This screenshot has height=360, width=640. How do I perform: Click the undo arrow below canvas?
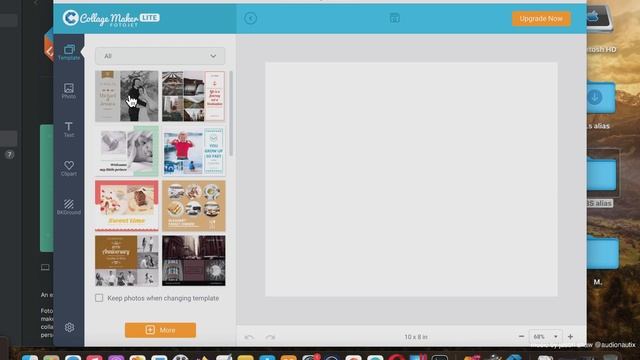249,337
